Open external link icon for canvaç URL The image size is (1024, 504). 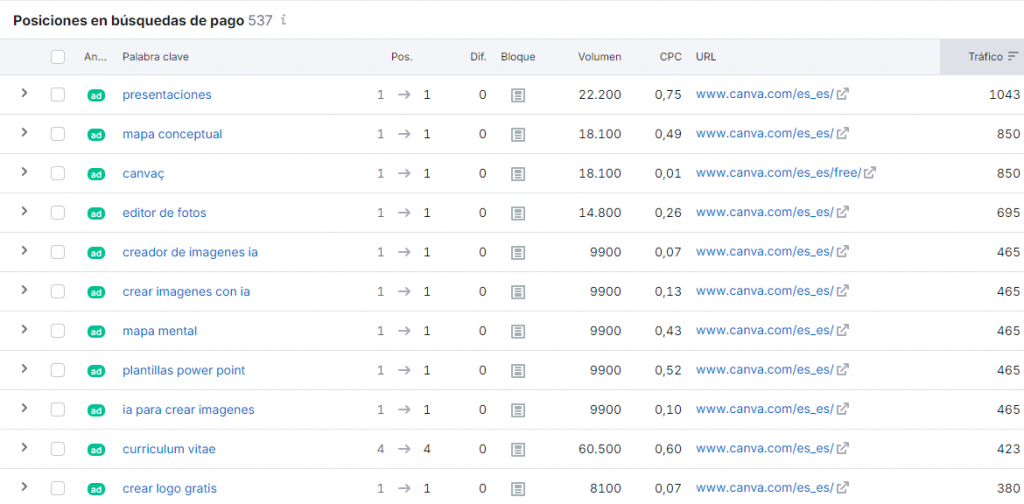tap(870, 173)
